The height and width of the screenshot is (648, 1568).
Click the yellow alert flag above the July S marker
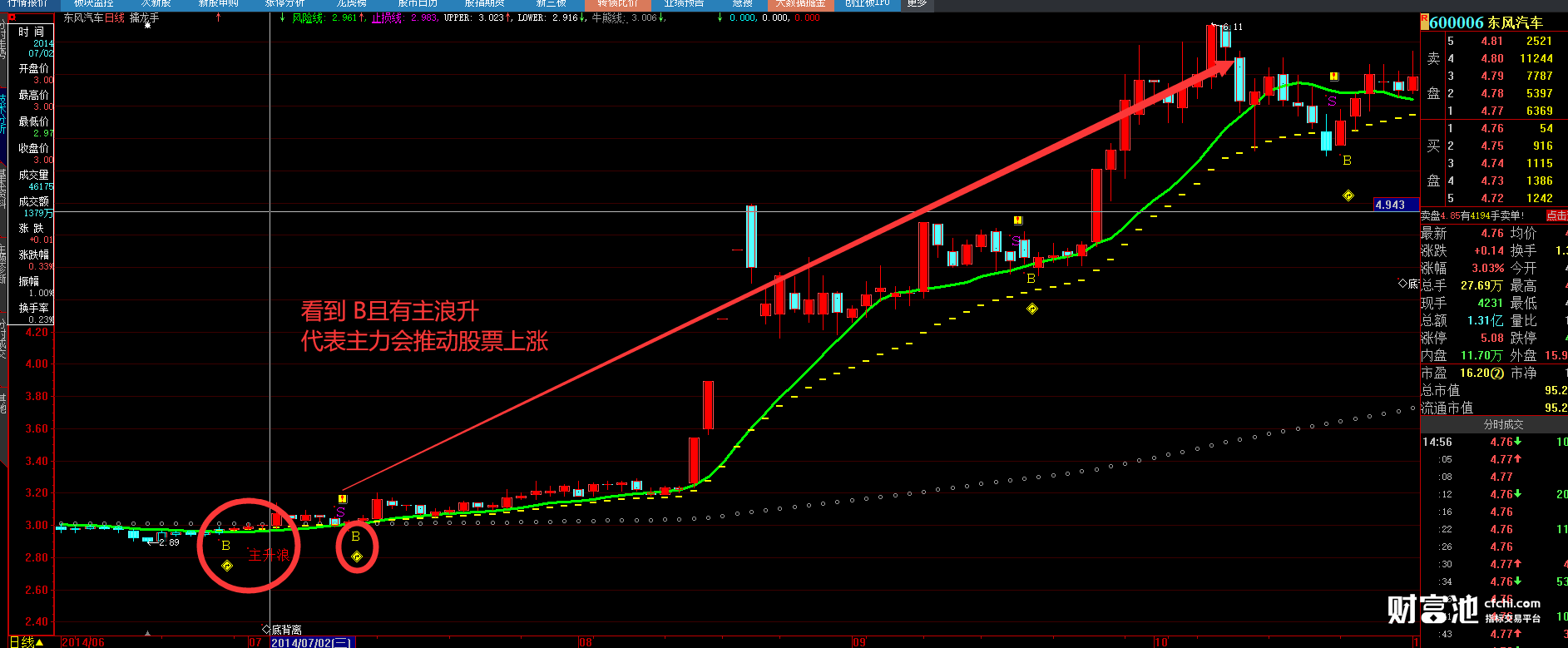(x=342, y=499)
